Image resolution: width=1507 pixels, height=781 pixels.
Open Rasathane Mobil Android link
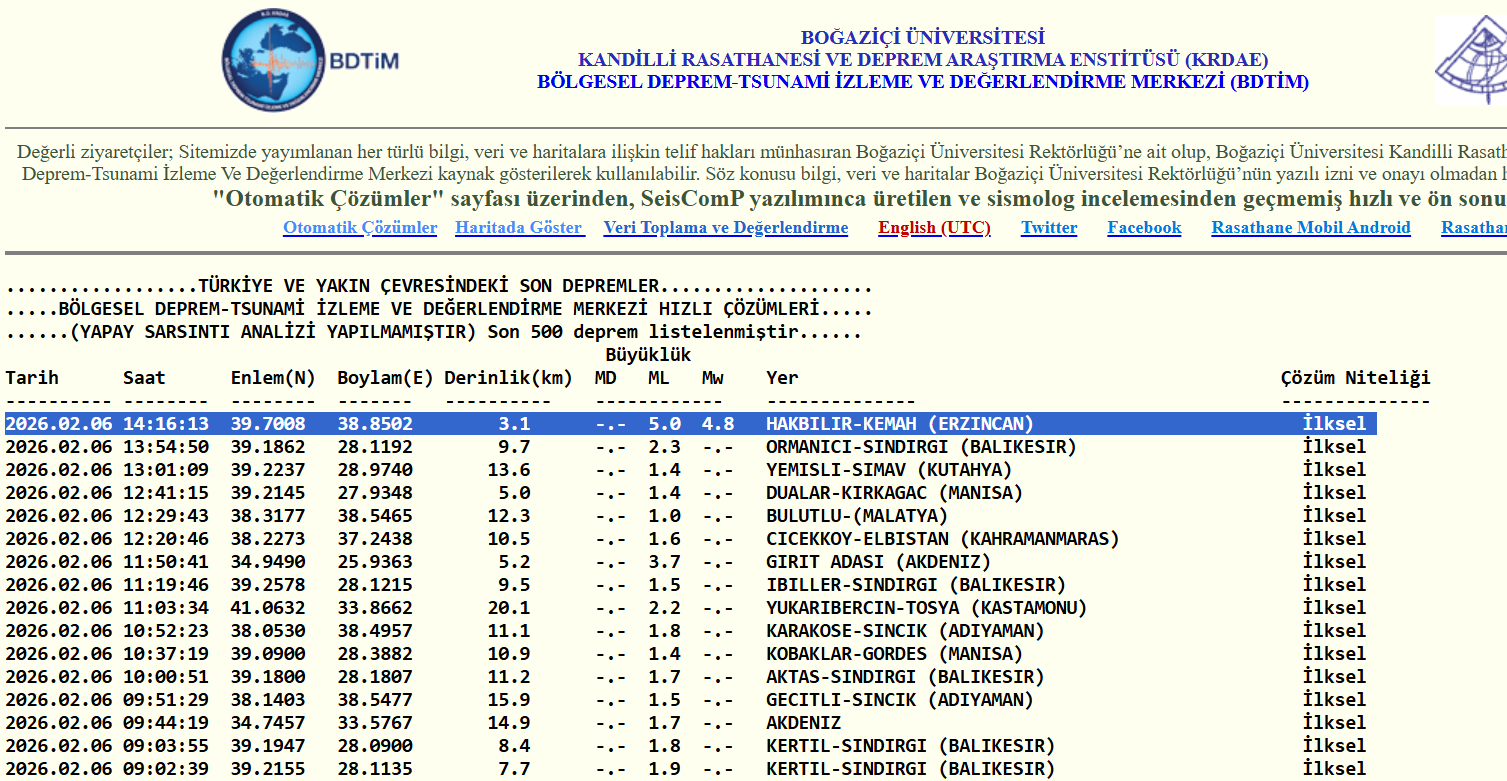[x=1310, y=228]
